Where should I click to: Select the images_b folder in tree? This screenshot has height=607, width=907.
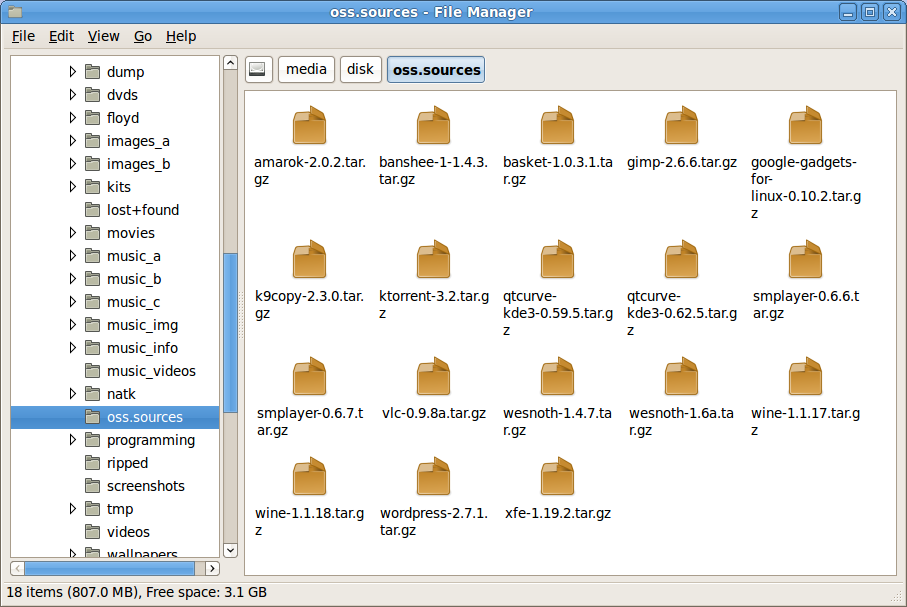(x=138, y=164)
